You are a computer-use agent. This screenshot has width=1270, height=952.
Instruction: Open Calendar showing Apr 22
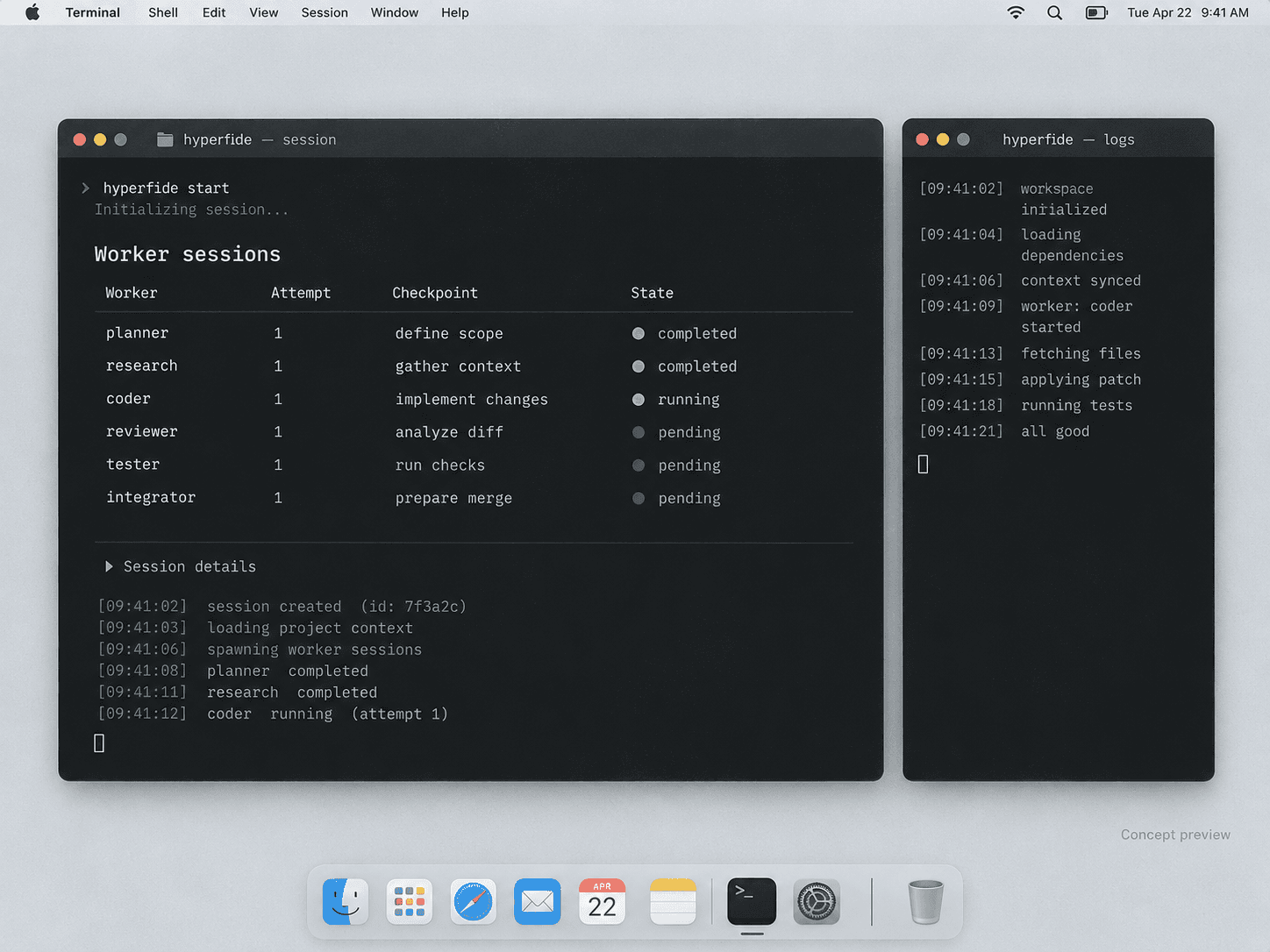[603, 902]
